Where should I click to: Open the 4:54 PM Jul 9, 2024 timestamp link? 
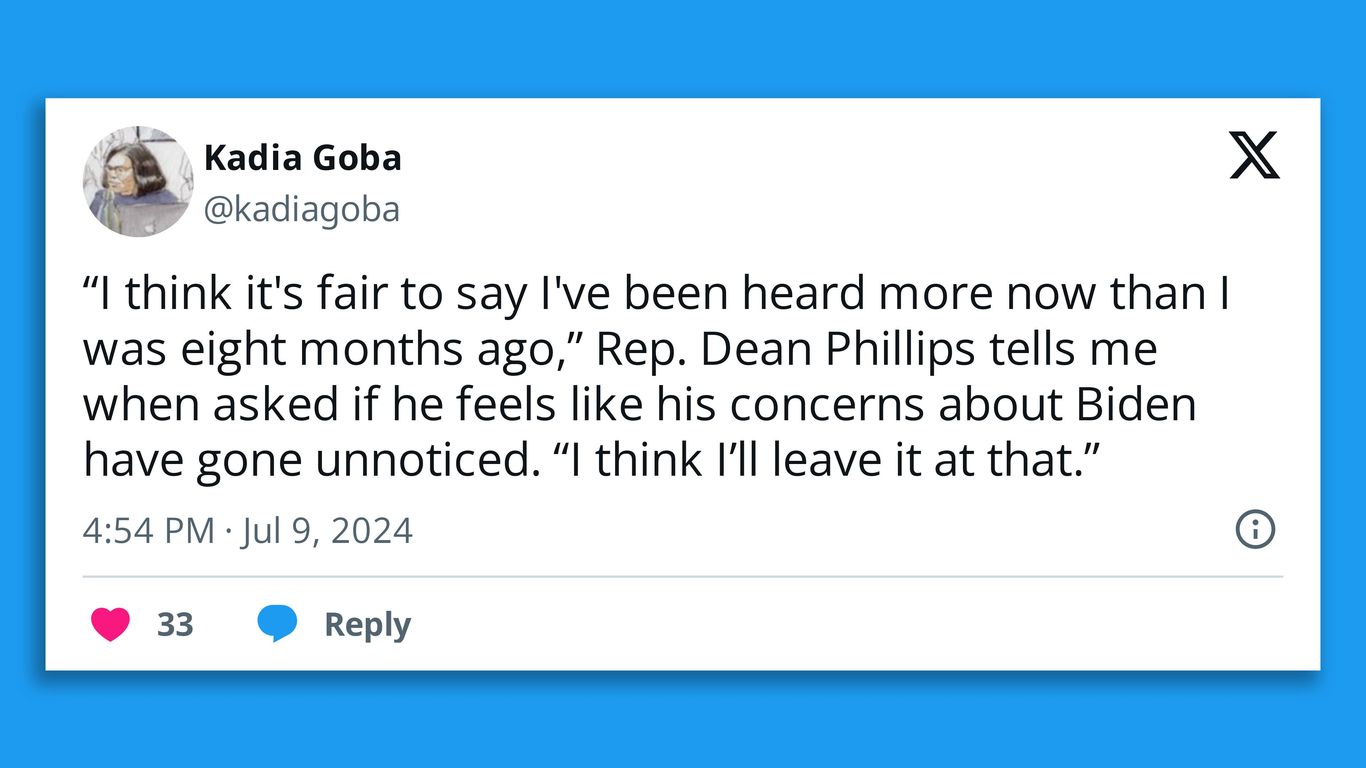coord(247,530)
